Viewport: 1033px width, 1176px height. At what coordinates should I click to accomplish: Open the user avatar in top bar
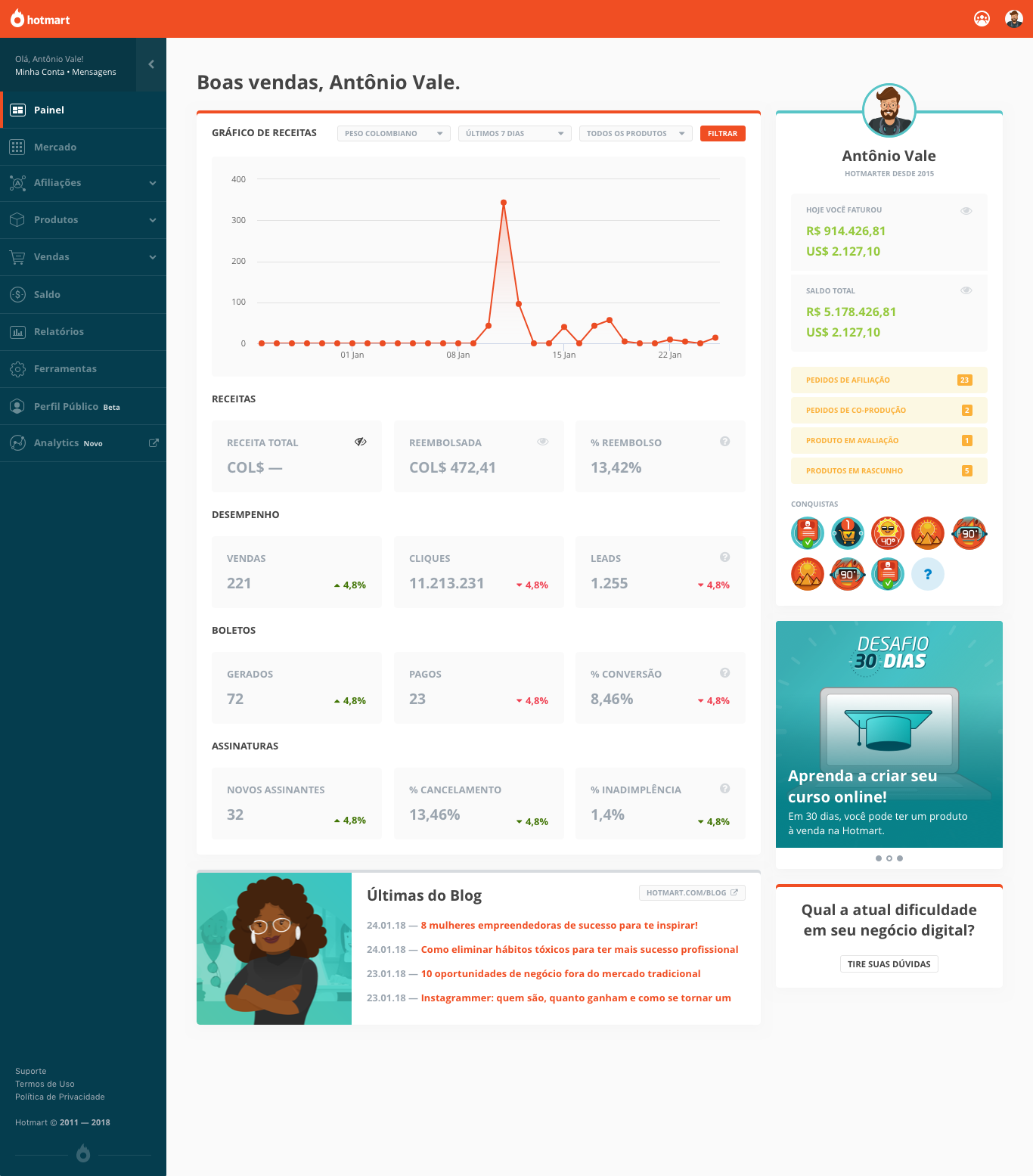(1013, 19)
